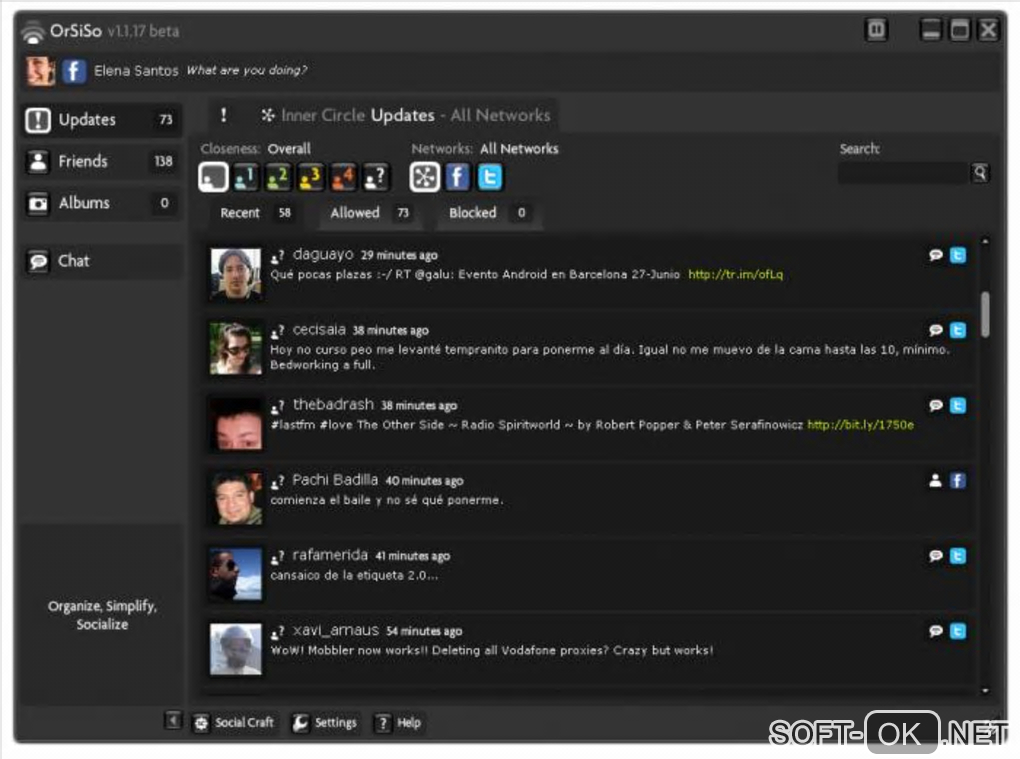Reply to rafamerida's update
Viewport: 1020px width, 759px height.
pos(935,556)
